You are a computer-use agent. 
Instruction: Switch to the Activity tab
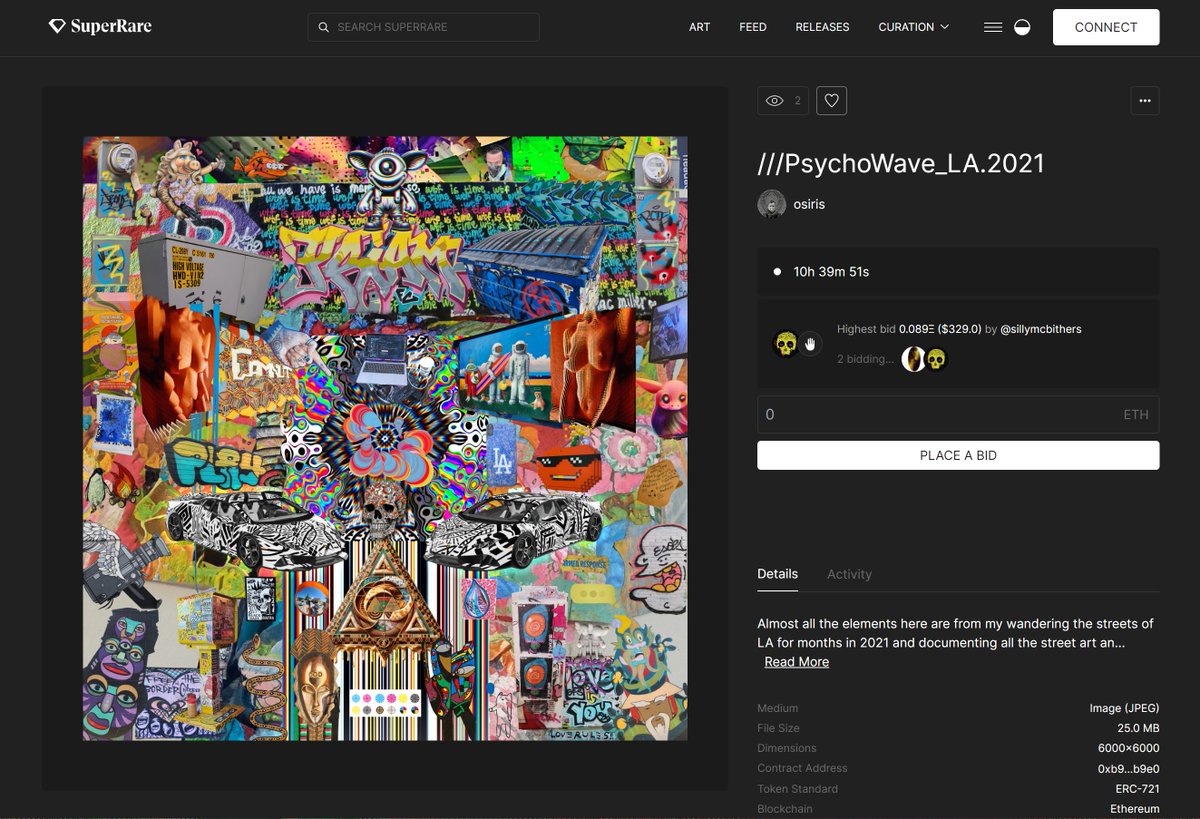849,574
